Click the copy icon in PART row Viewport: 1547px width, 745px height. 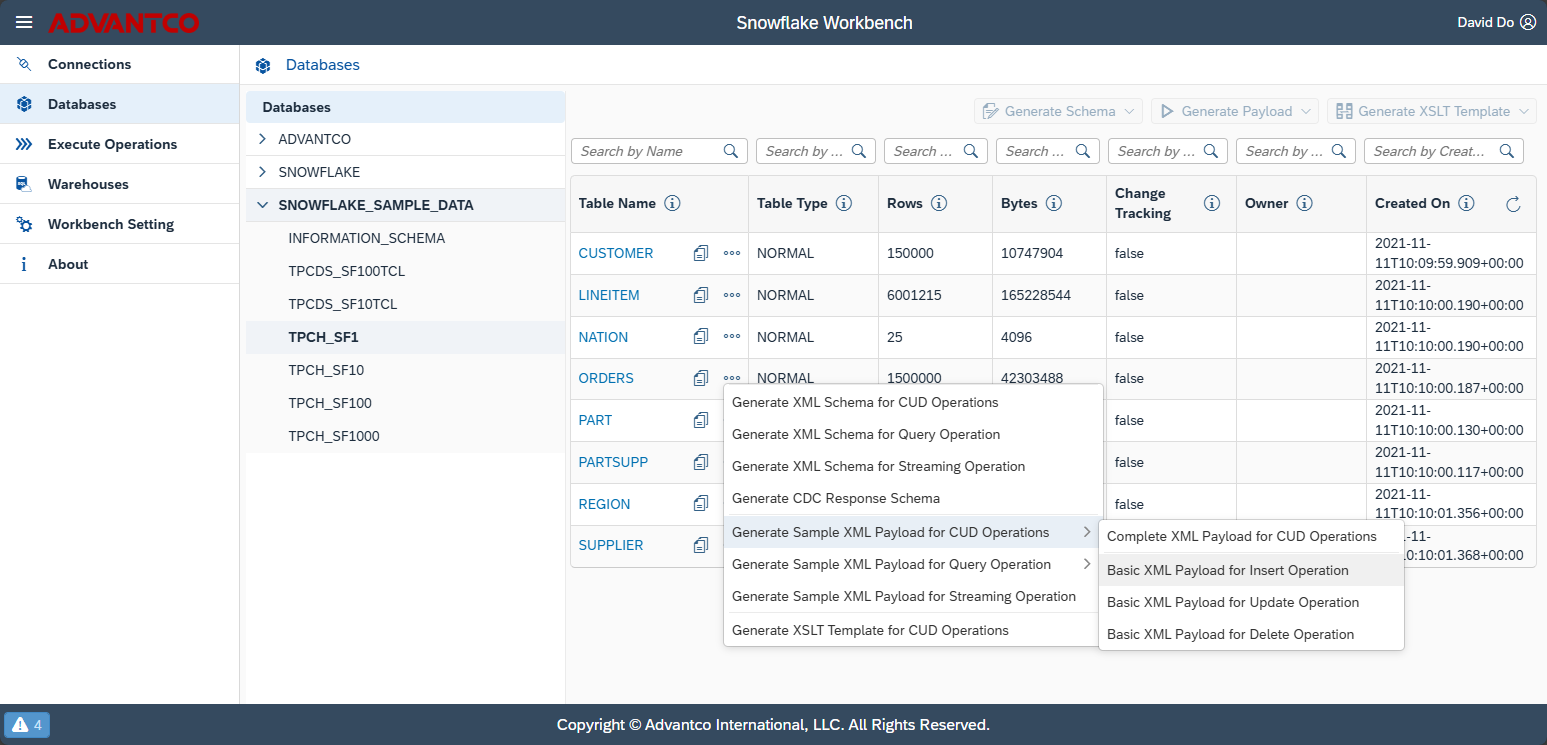[x=701, y=420]
